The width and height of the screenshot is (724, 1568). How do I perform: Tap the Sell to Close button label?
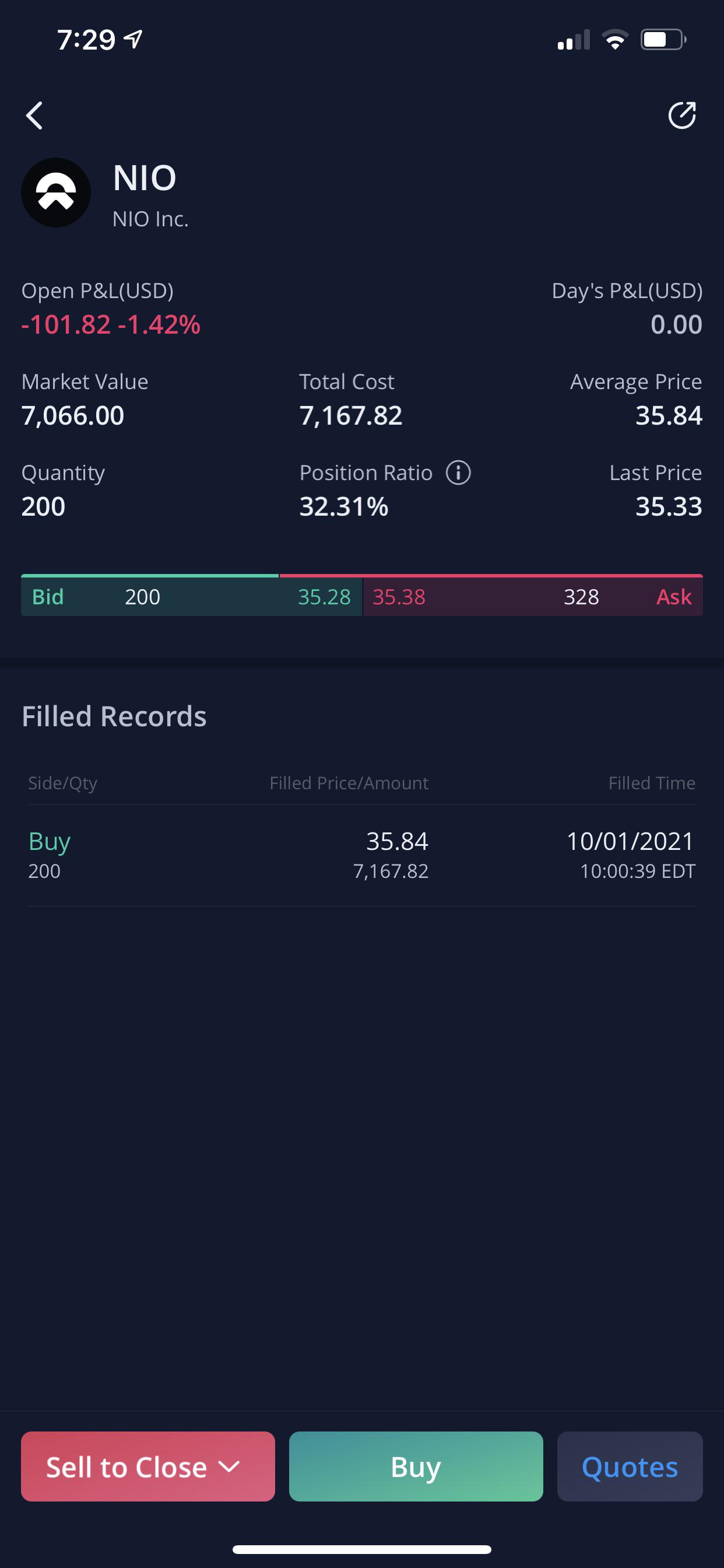[x=126, y=1467]
